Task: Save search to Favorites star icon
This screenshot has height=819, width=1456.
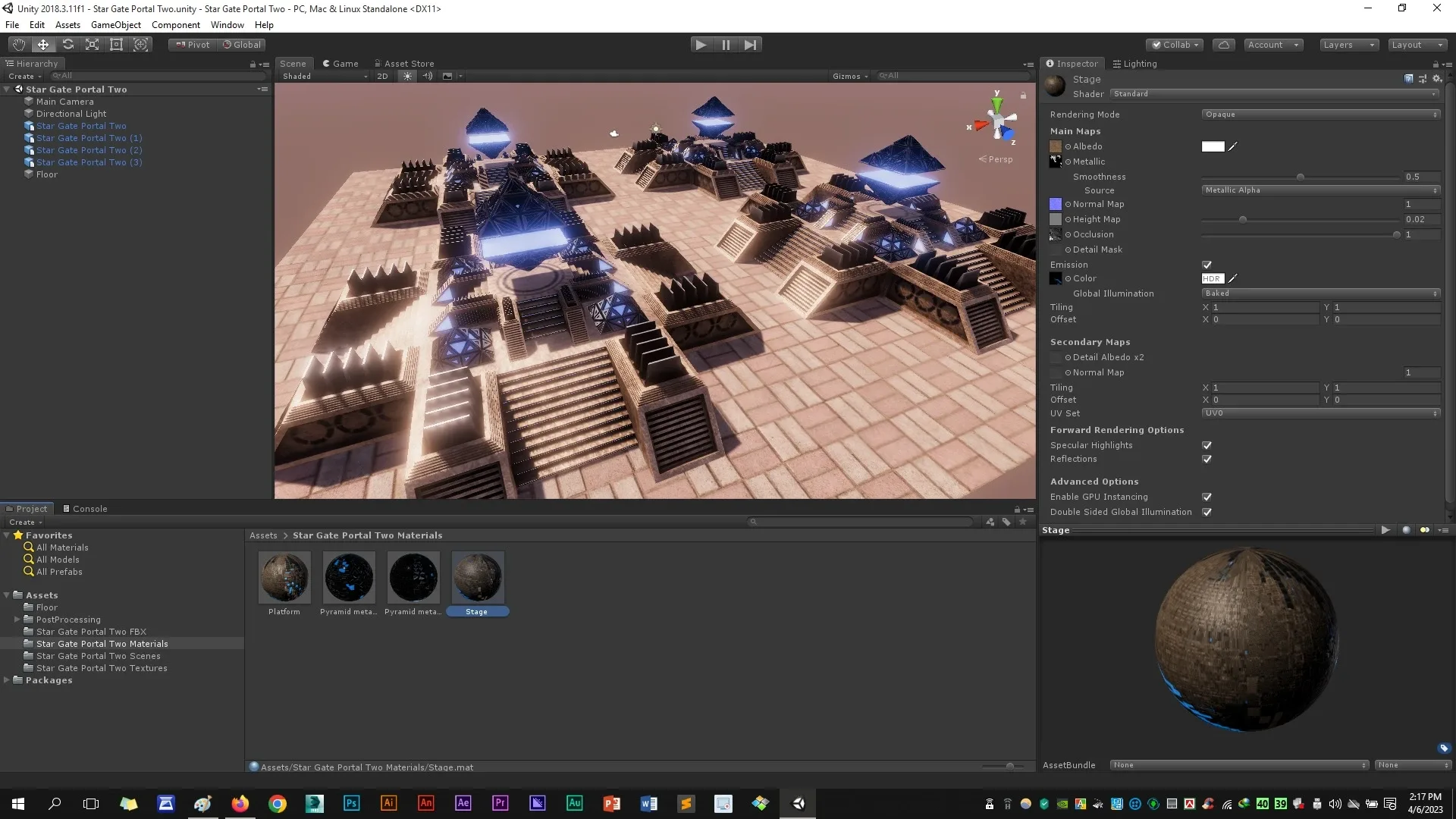Action: 1023,522
